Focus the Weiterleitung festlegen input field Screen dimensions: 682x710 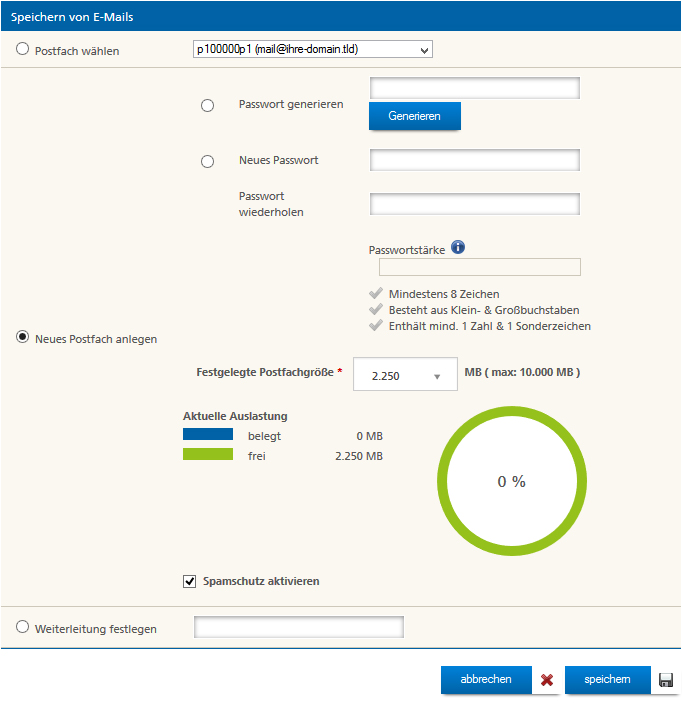click(x=299, y=627)
